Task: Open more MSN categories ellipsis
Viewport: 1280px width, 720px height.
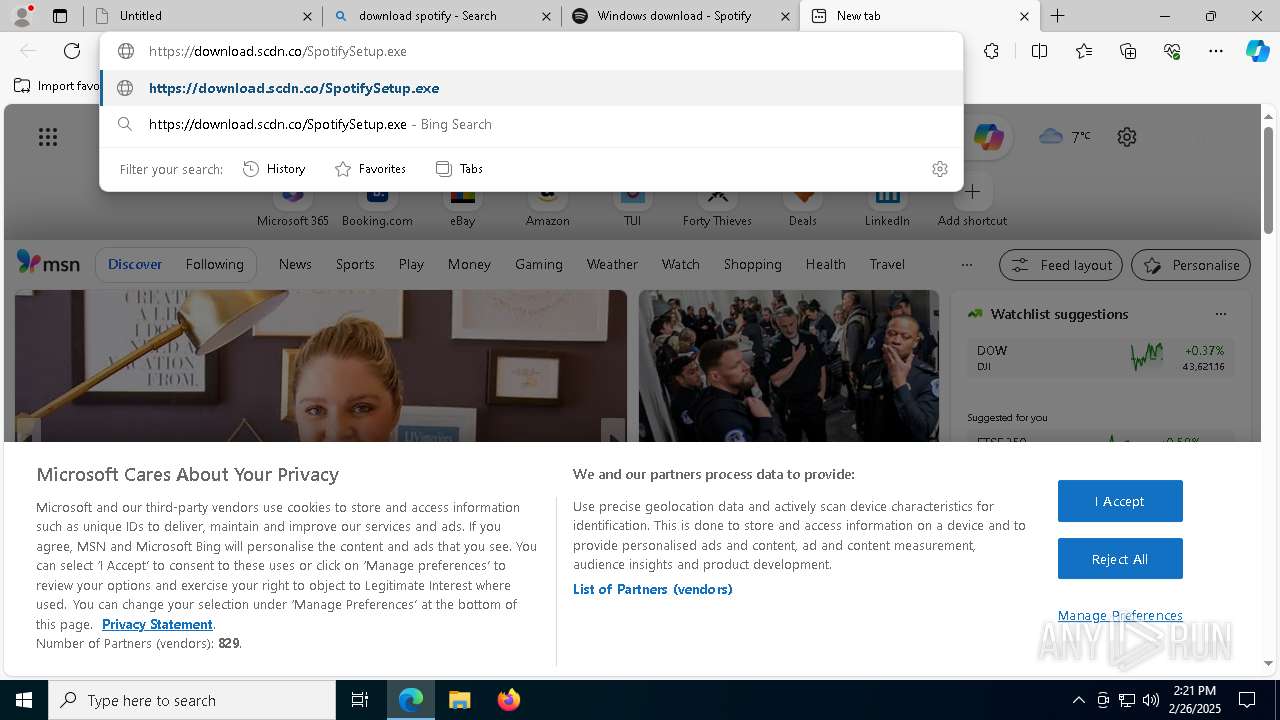Action: click(966, 265)
